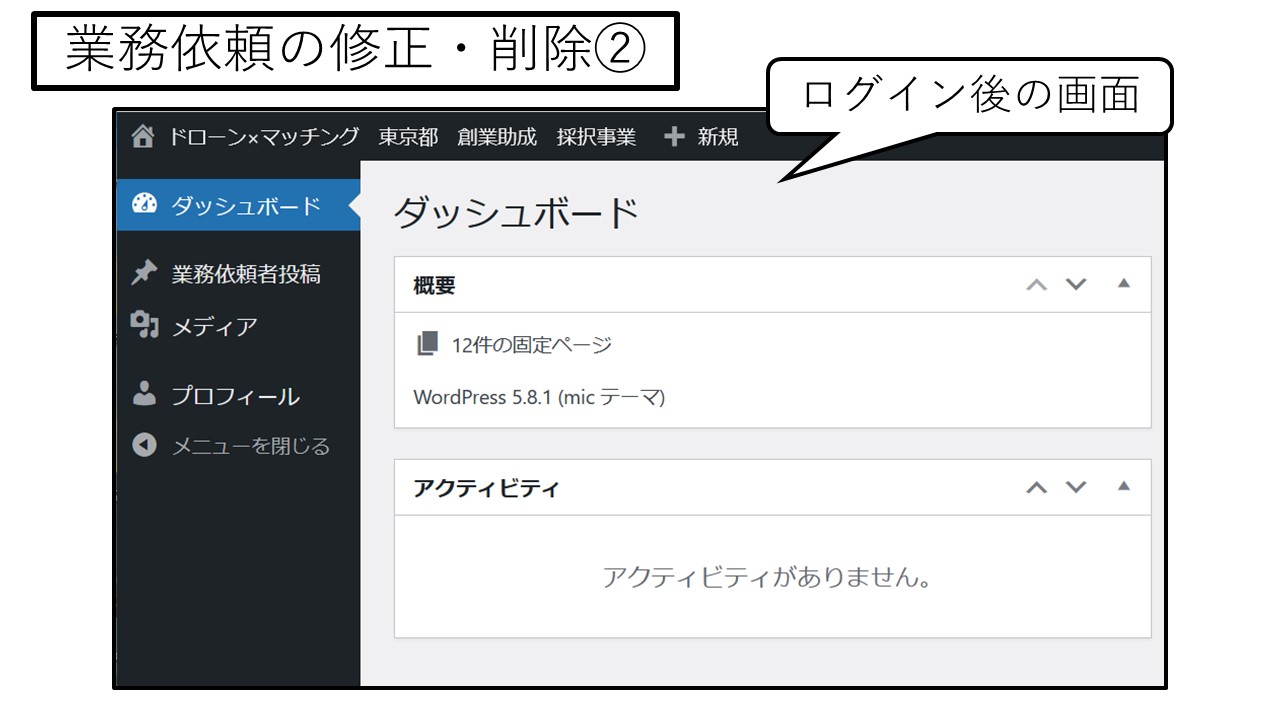Open the 新規 menu
This screenshot has width=1280, height=720.
pos(718,137)
